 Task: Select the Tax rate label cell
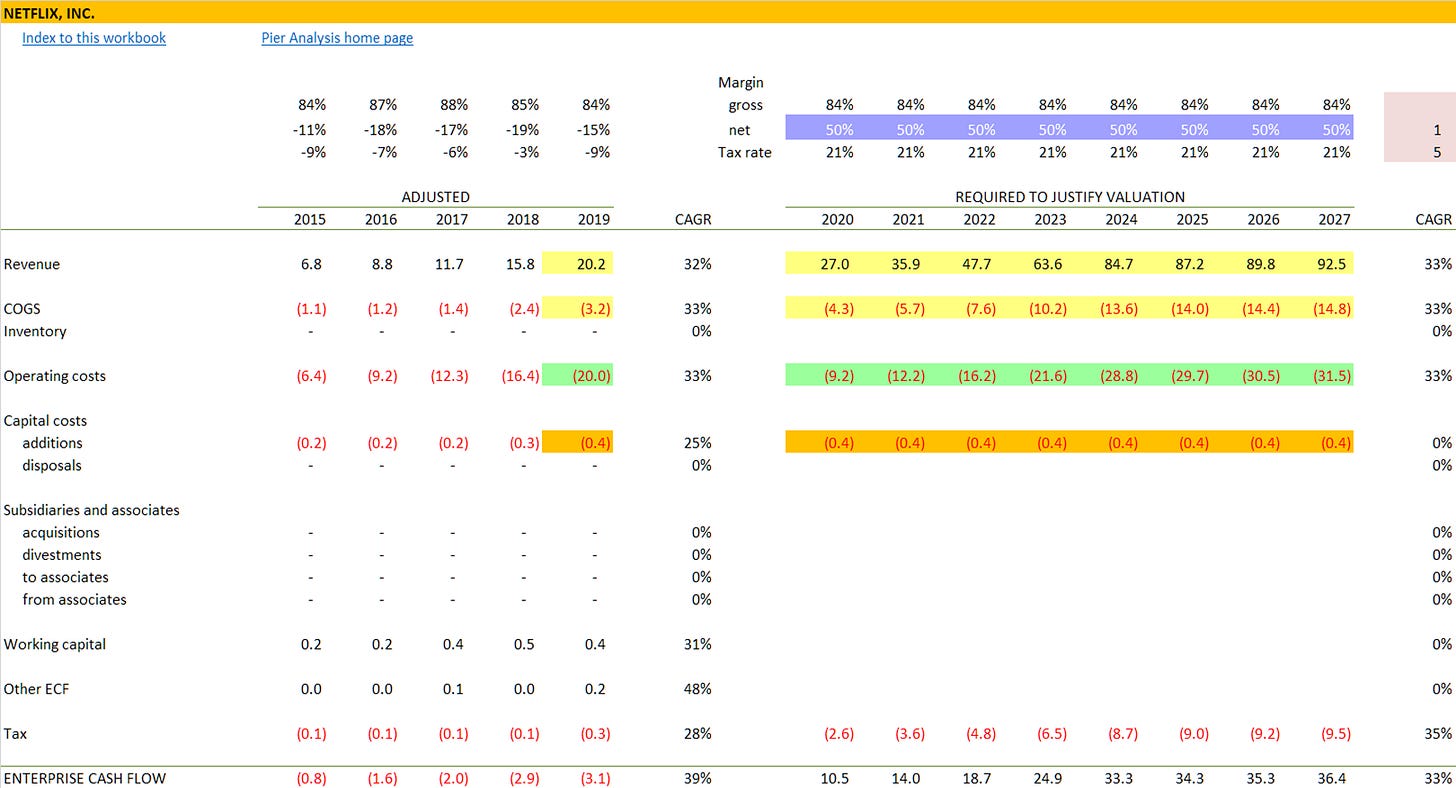coord(745,153)
